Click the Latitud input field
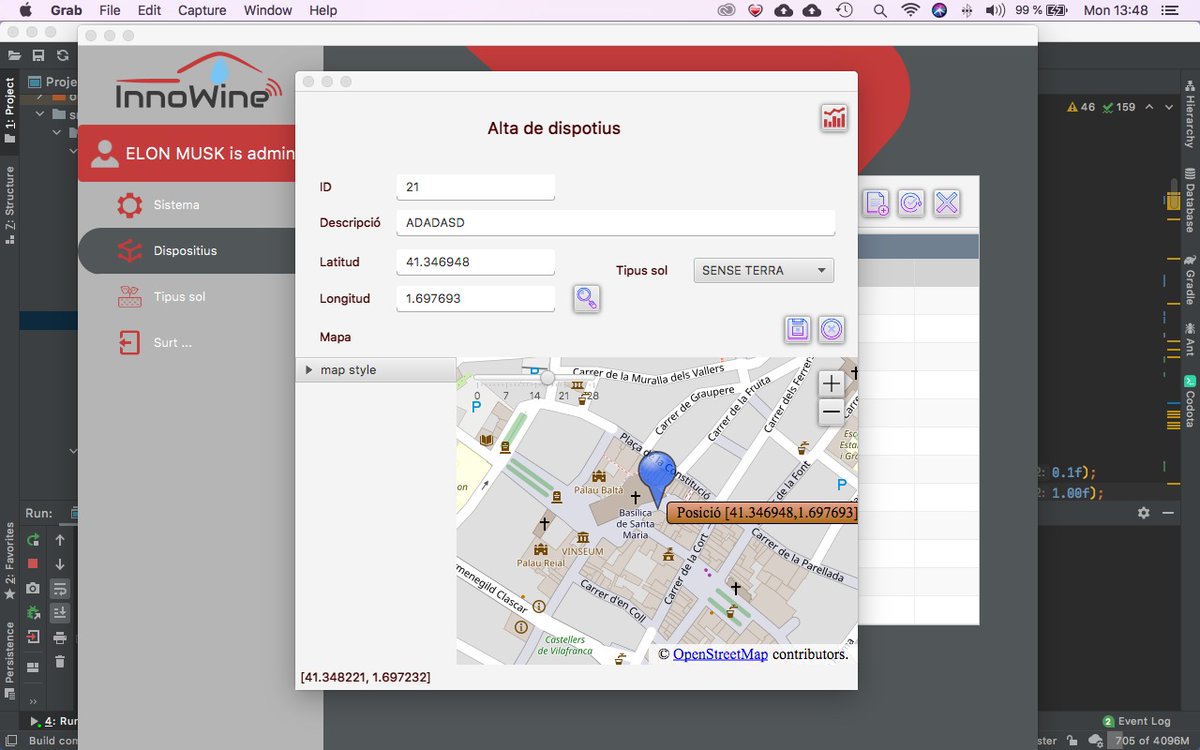 [475, 262]
